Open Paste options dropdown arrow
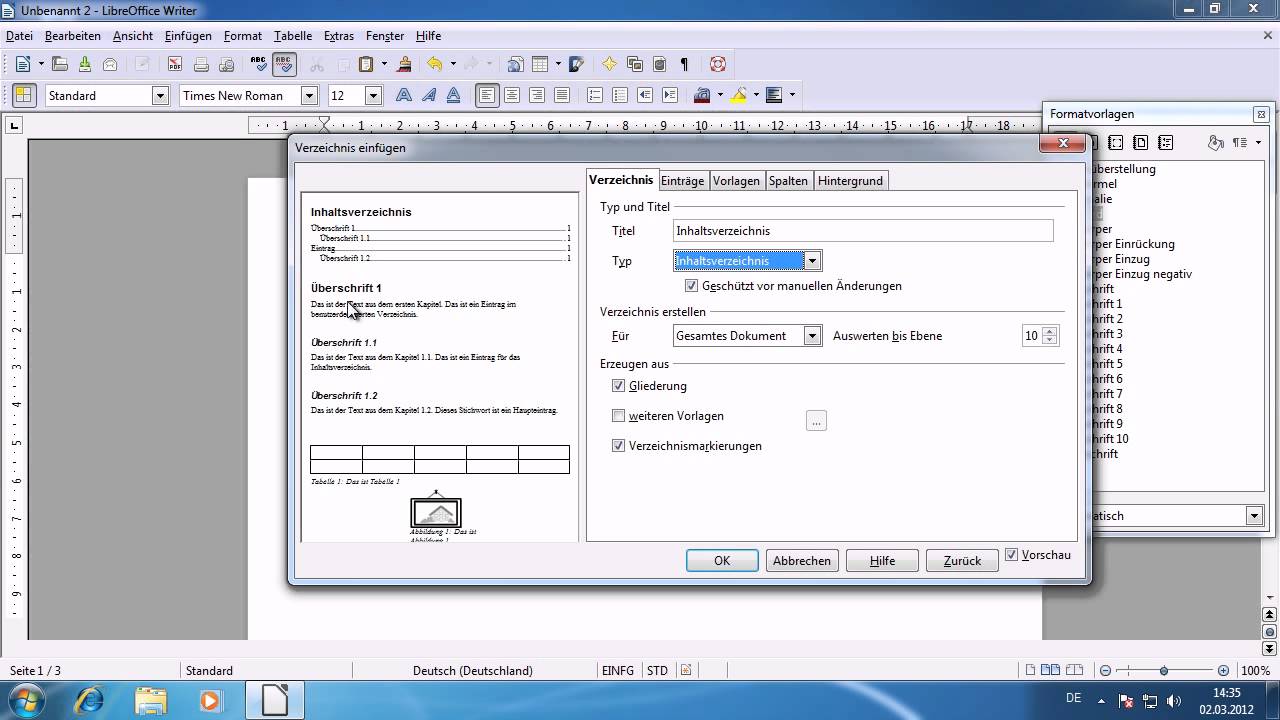 pyautogui.click(x=384, y=64)
